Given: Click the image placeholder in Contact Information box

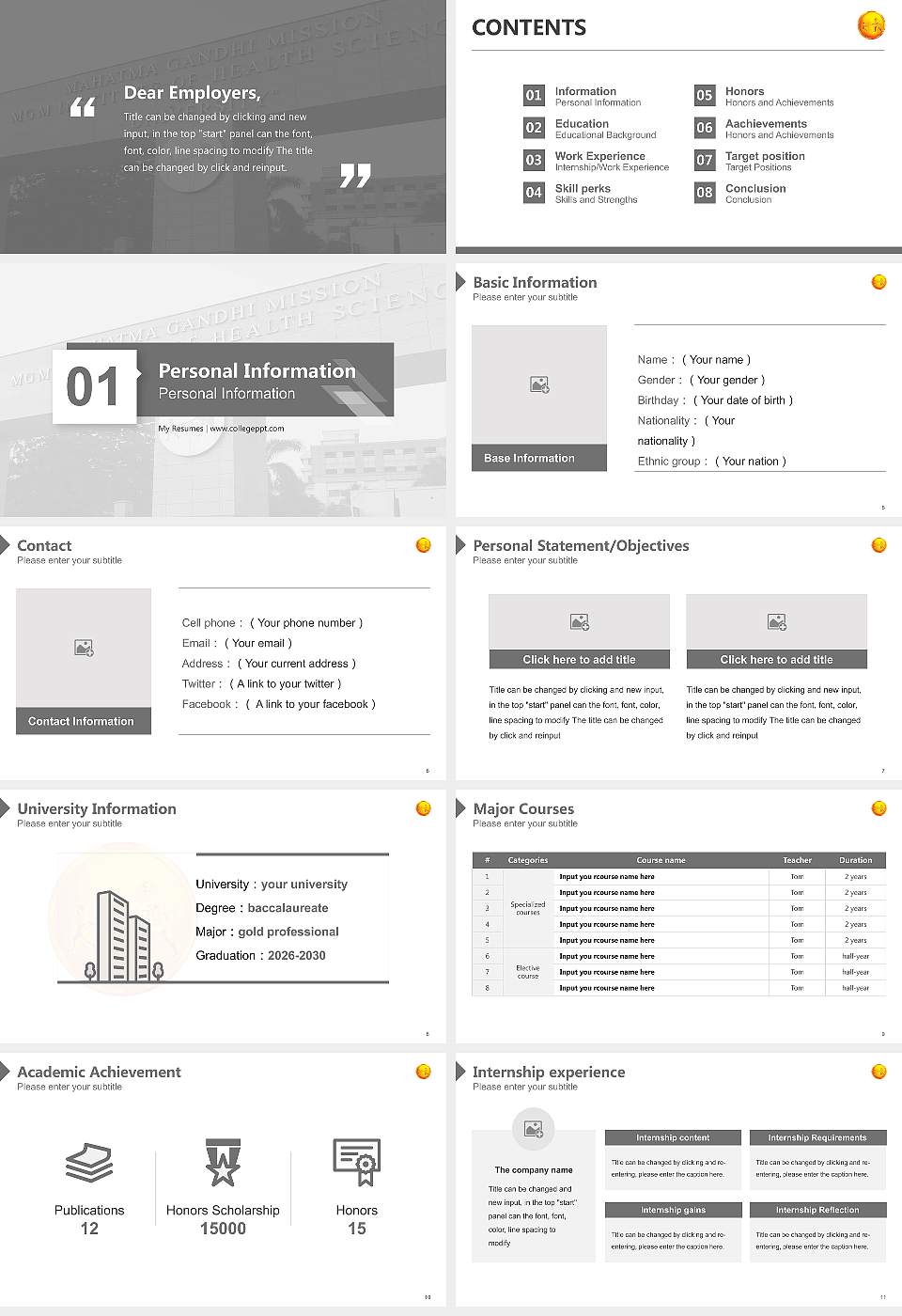Looking at the screenshot, I should 83,648.
